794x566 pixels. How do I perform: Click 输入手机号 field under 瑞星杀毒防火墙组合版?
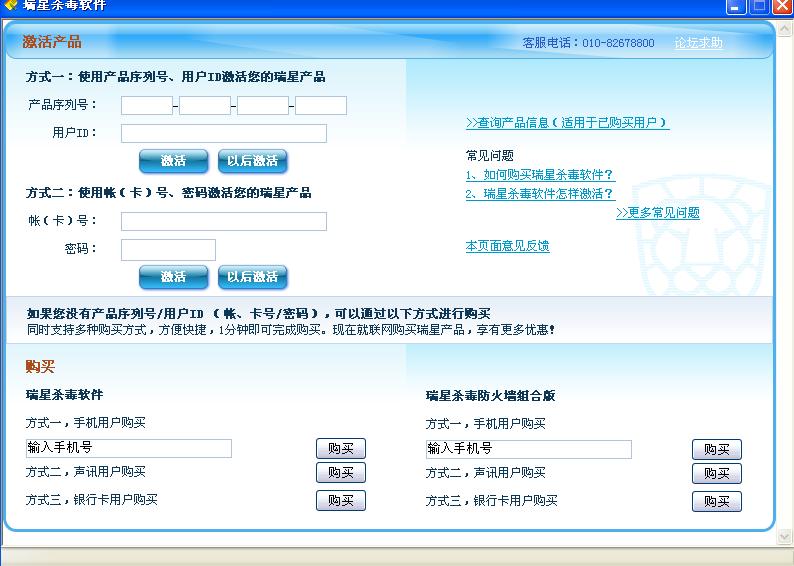click(x=529, y=449)
